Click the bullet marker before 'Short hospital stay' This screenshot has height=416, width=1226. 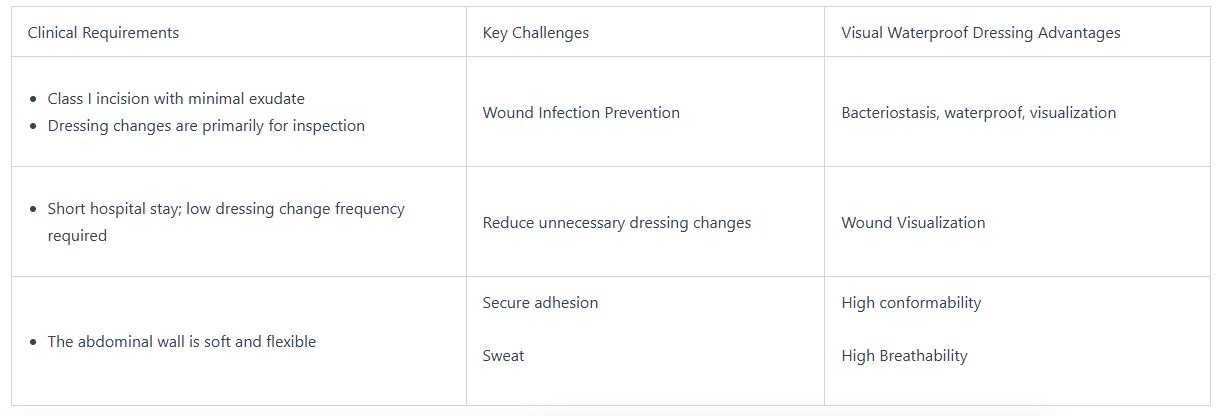point(35,210)
